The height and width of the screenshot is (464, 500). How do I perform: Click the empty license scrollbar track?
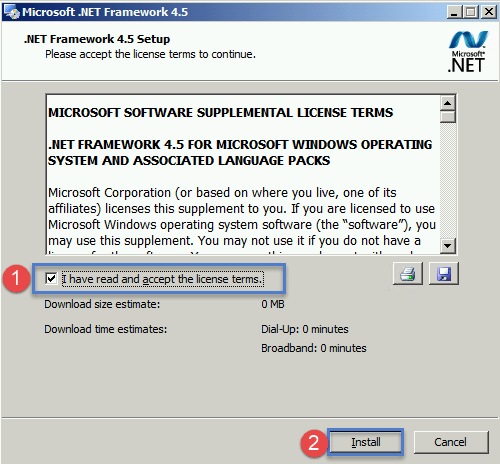[447, 181]
